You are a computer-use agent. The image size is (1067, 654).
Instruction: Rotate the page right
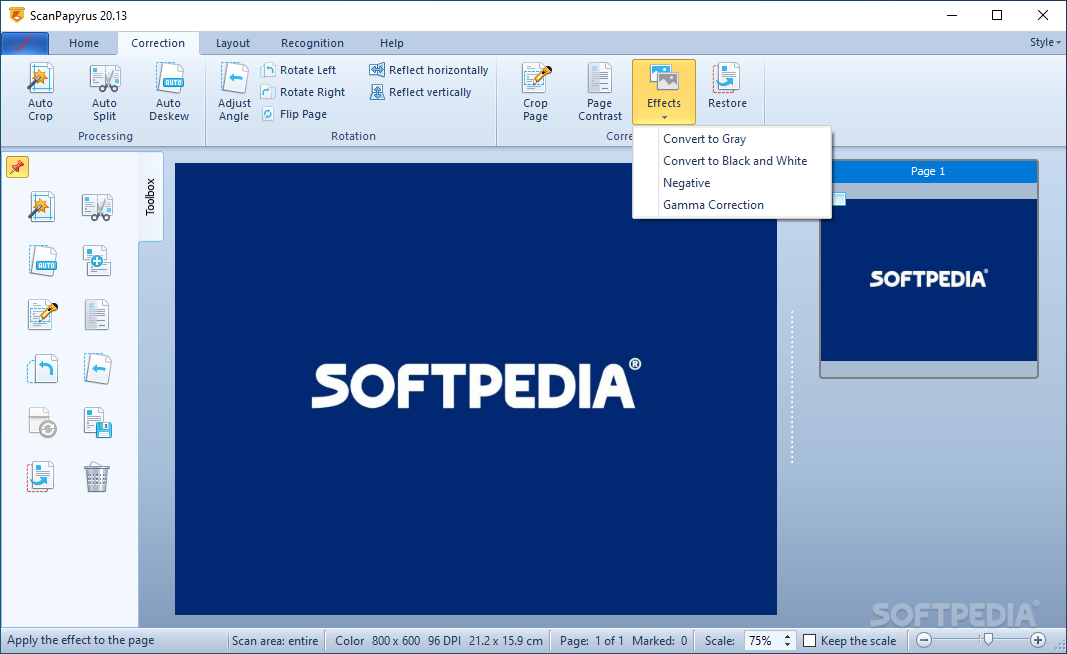tap(303, 92)
